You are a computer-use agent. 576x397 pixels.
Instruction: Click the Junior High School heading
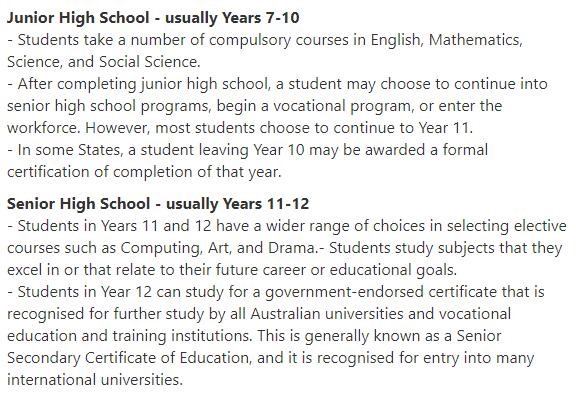(153, 18)
